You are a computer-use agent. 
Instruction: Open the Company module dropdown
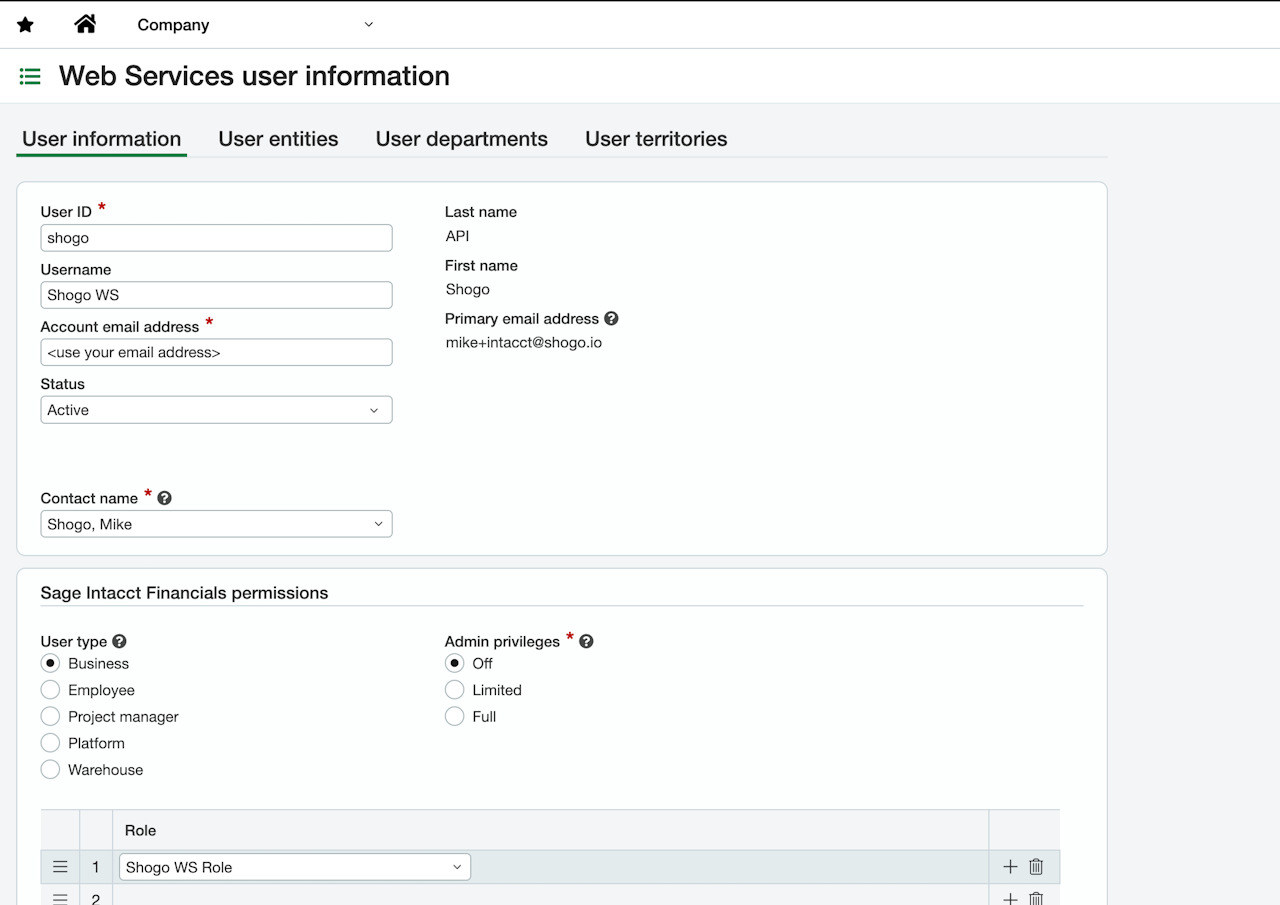pos(255,25)
